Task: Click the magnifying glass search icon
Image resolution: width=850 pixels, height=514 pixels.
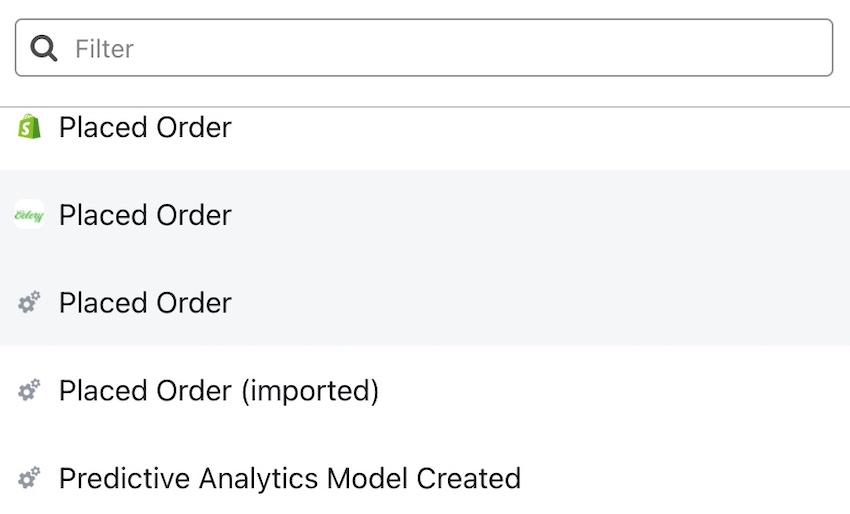Action: coord(44,48)
